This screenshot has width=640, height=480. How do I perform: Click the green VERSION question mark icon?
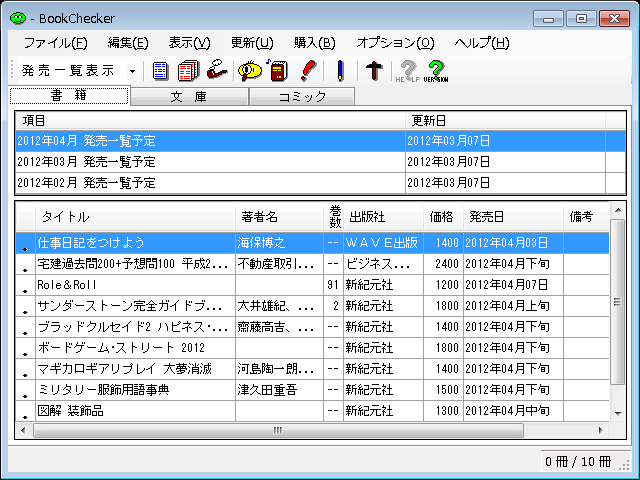click(x=436, y=71)
